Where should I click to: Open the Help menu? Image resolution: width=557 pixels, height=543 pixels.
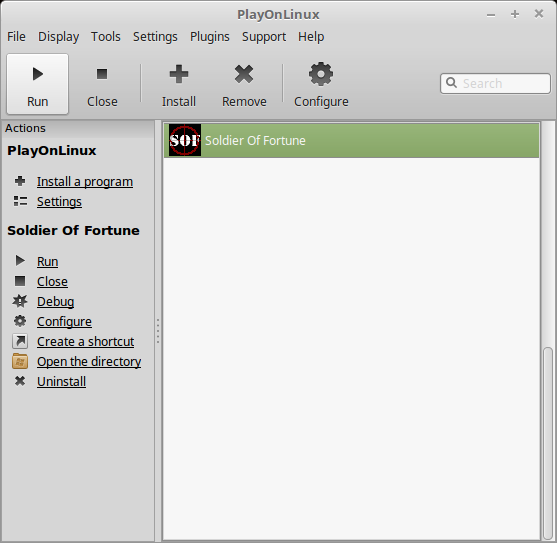pyautogui.click(x=311, y=37)
